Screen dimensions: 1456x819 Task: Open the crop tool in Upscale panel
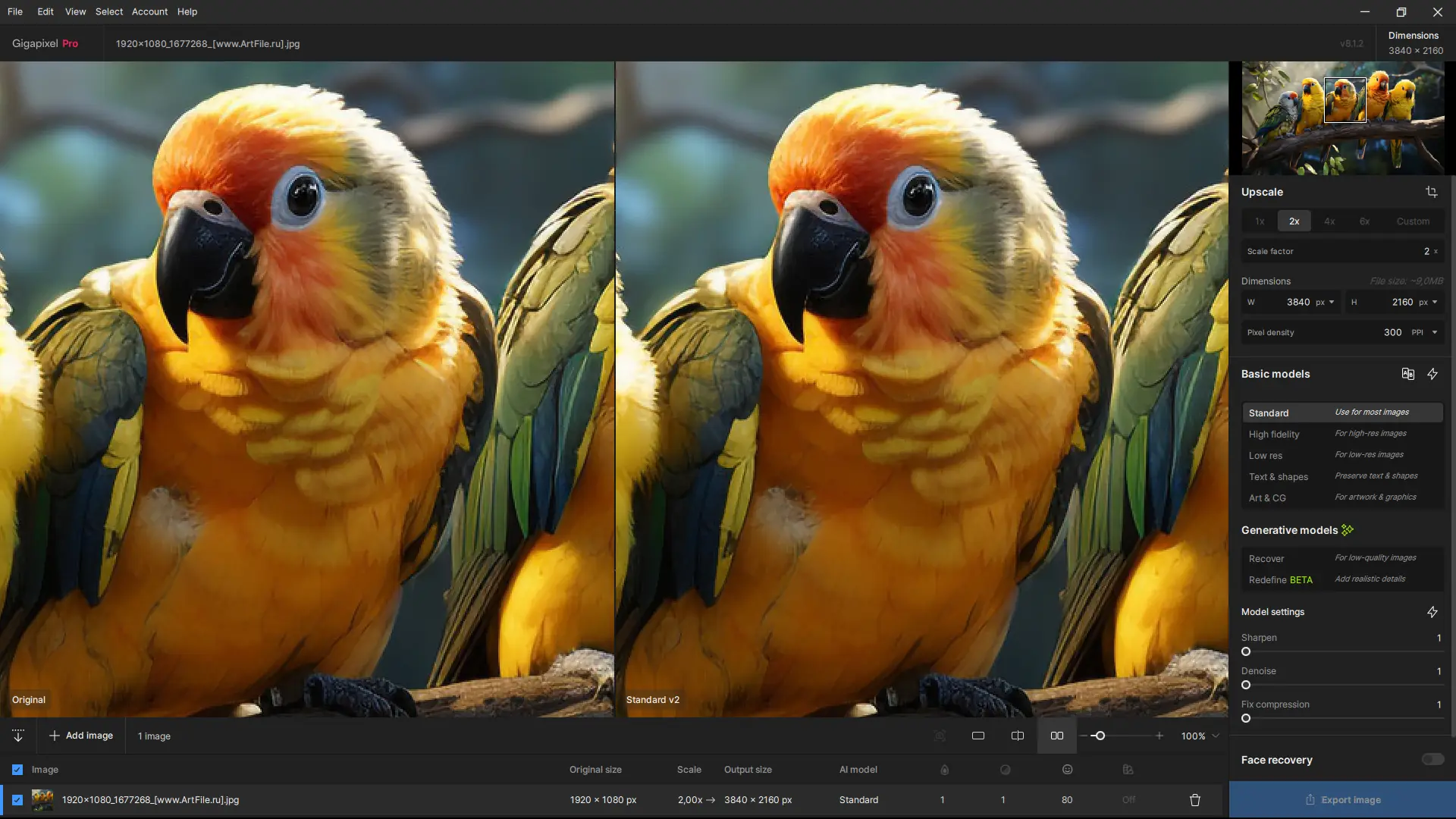(x=1431, y=192)
